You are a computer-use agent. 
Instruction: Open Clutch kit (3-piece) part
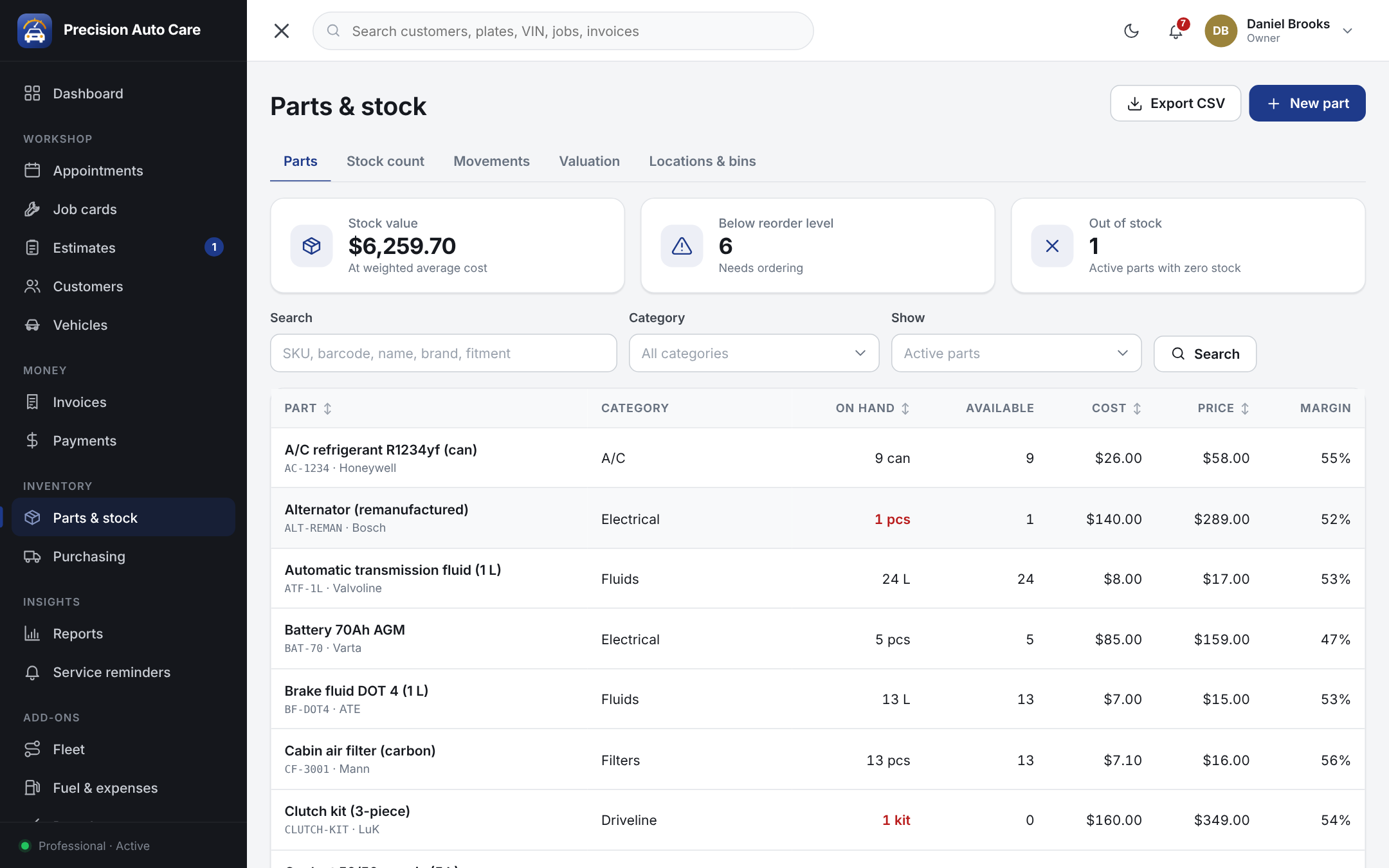pyautogui.click(x=818, y=820)
